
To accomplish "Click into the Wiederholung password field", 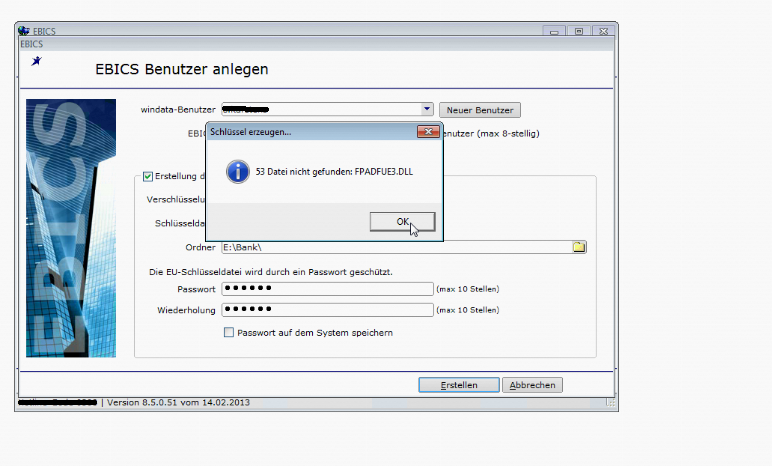I will [327, 310].
